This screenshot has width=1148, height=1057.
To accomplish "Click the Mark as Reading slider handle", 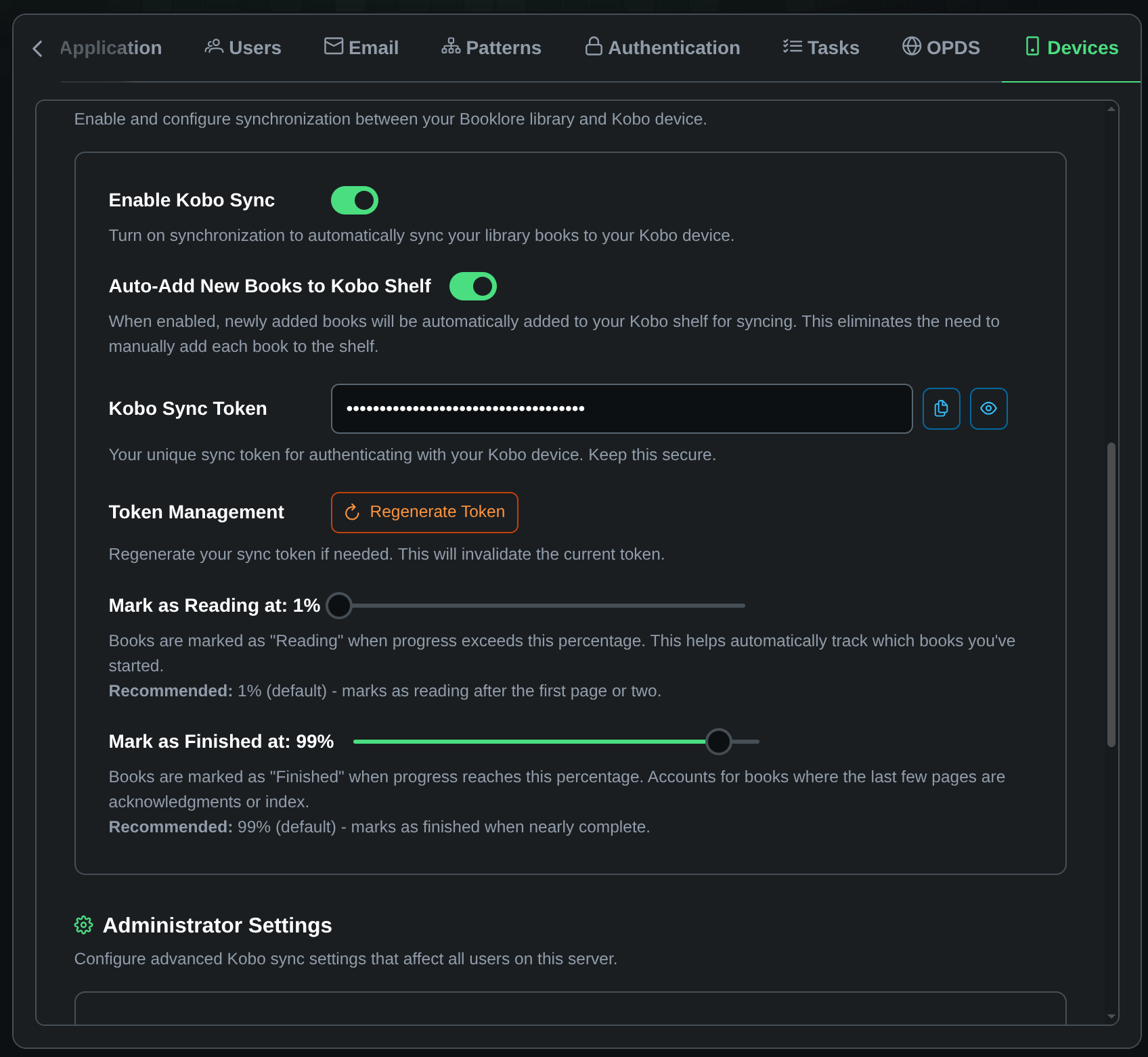I will coord(339,606).
